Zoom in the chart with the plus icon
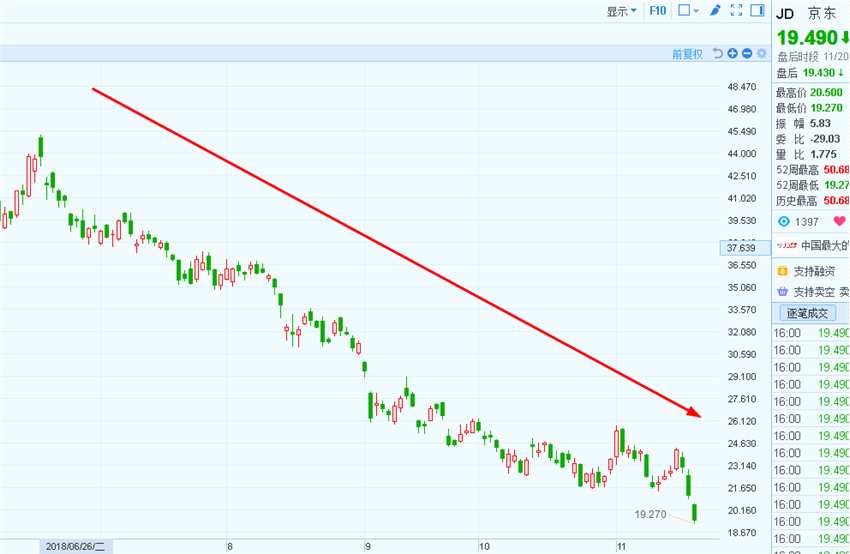 [x=732, y=53]
